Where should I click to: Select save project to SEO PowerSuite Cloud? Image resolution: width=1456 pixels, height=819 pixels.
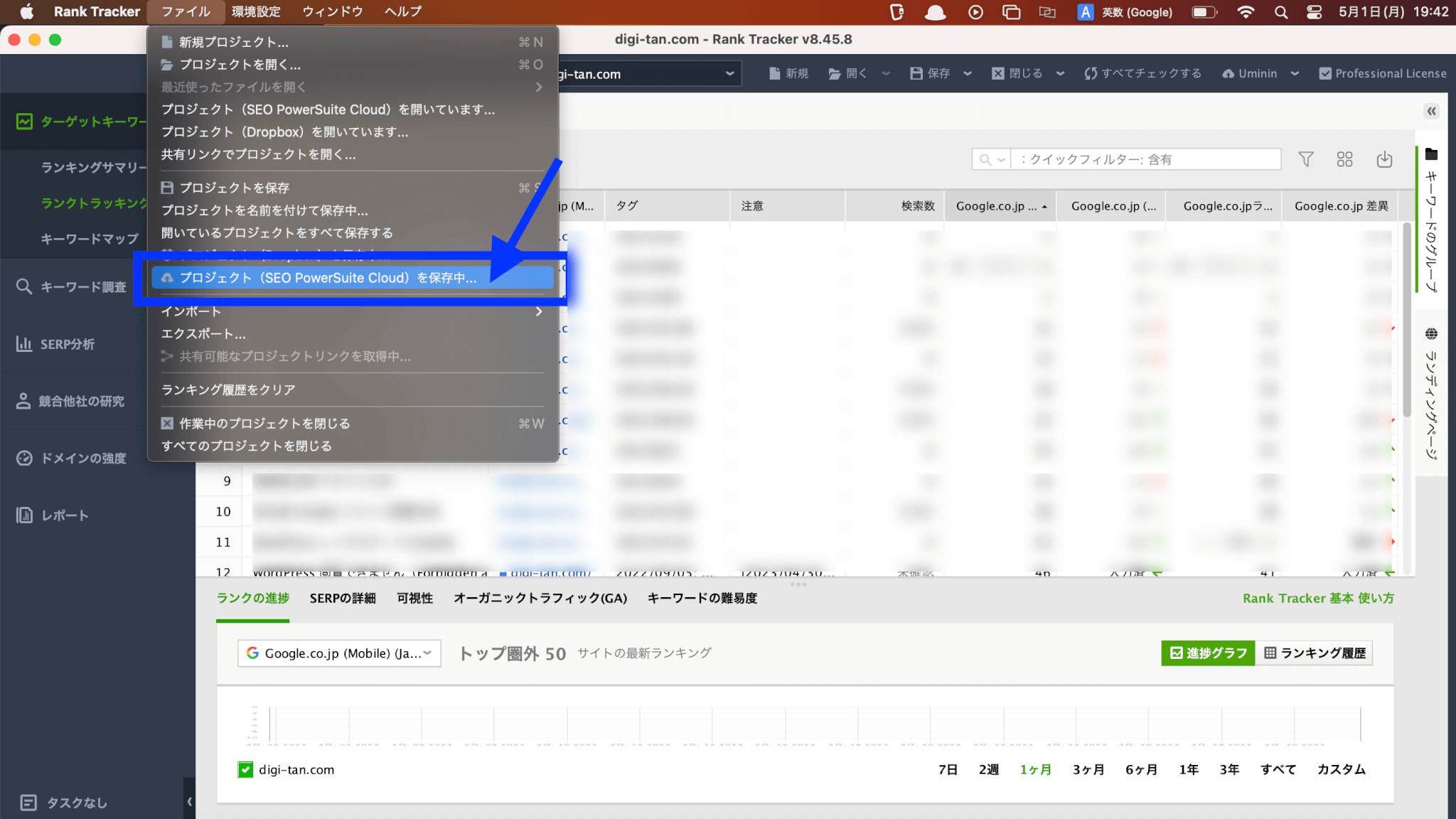352,277
